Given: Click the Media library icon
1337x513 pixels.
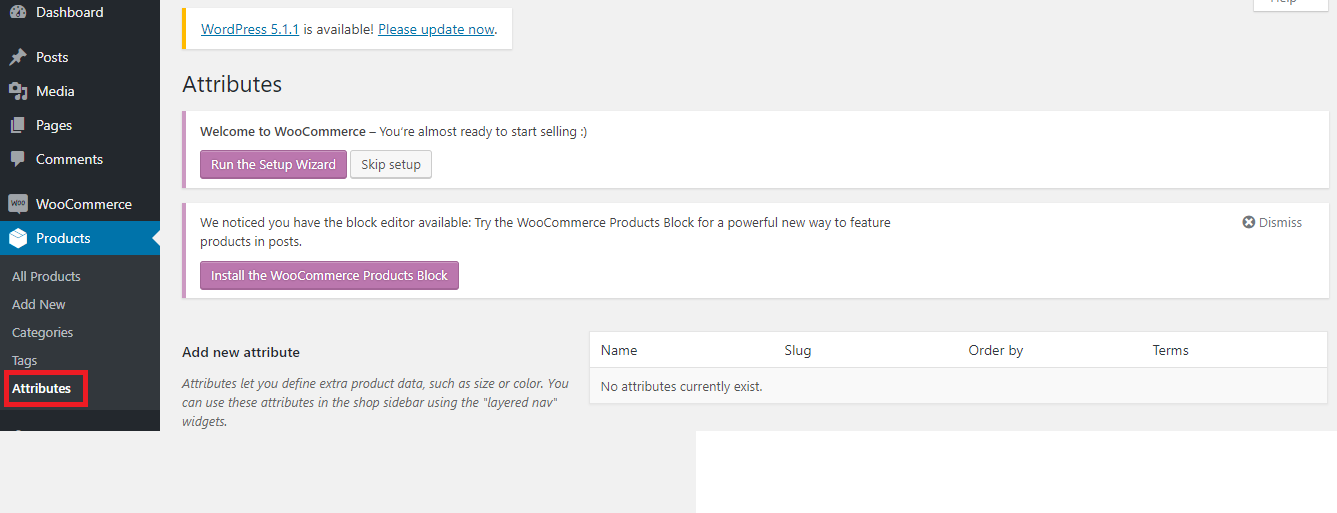Looking at the screenshot, I should pyautogui.click(x=18, y=91).
